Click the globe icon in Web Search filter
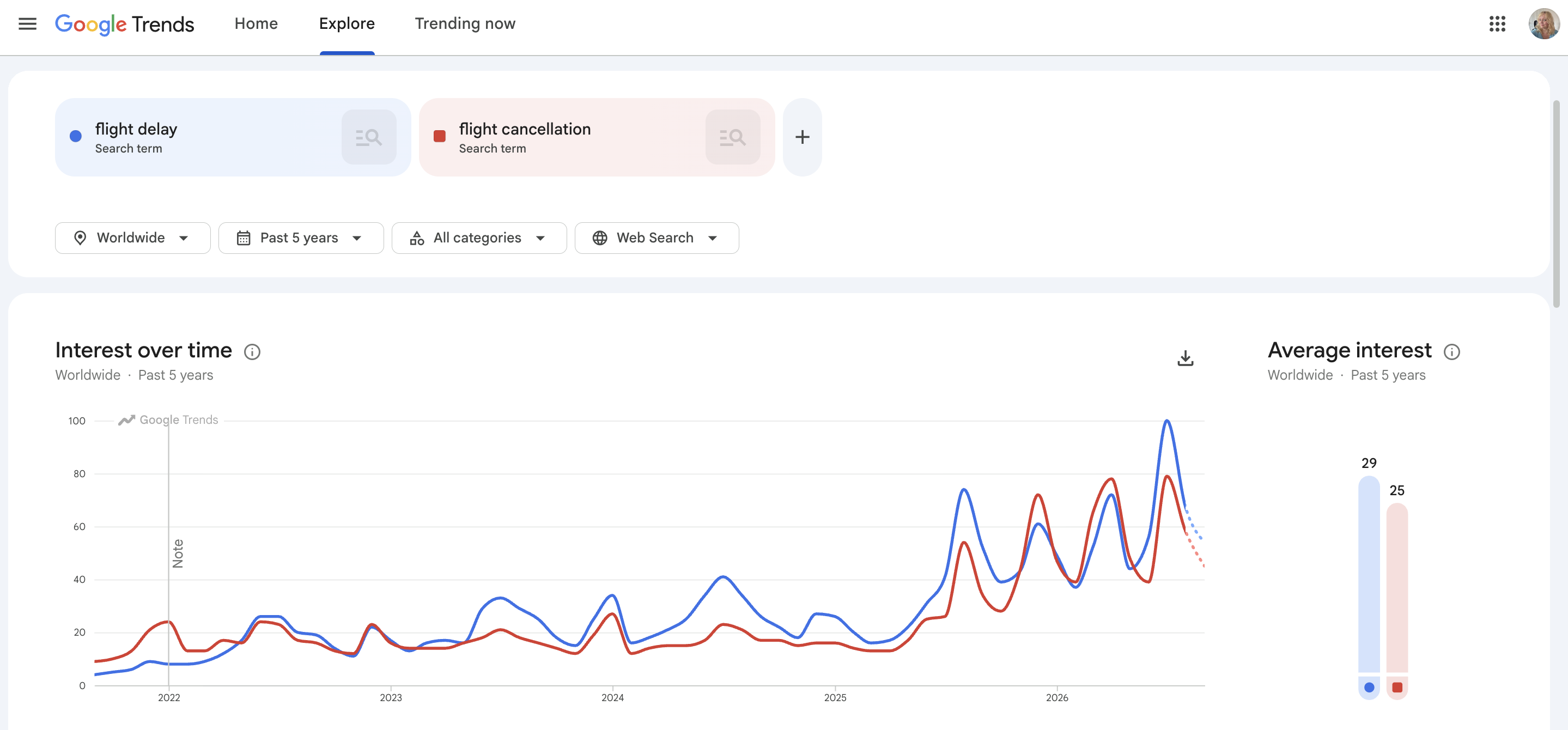The width and height of the screenshot is (1568, 730). (x=599, y=238)
